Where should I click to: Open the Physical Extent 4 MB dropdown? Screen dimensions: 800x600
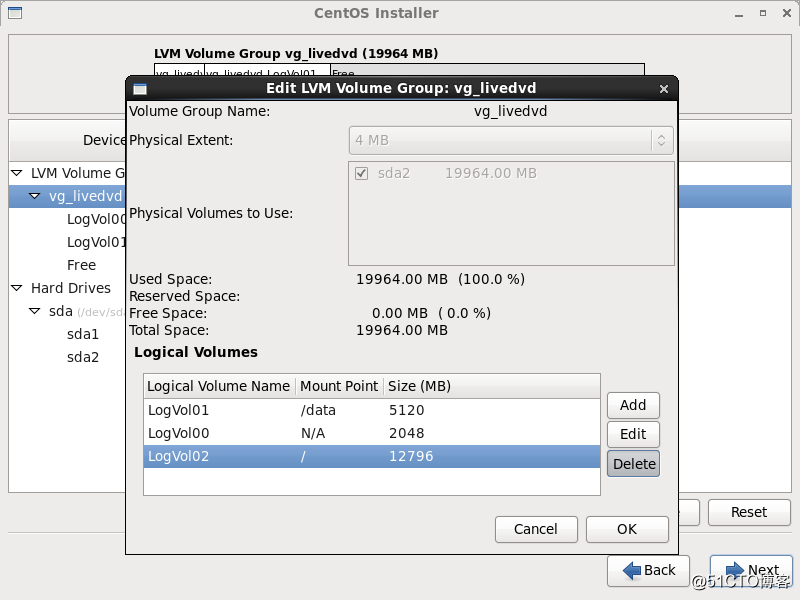tap(511, 140)
